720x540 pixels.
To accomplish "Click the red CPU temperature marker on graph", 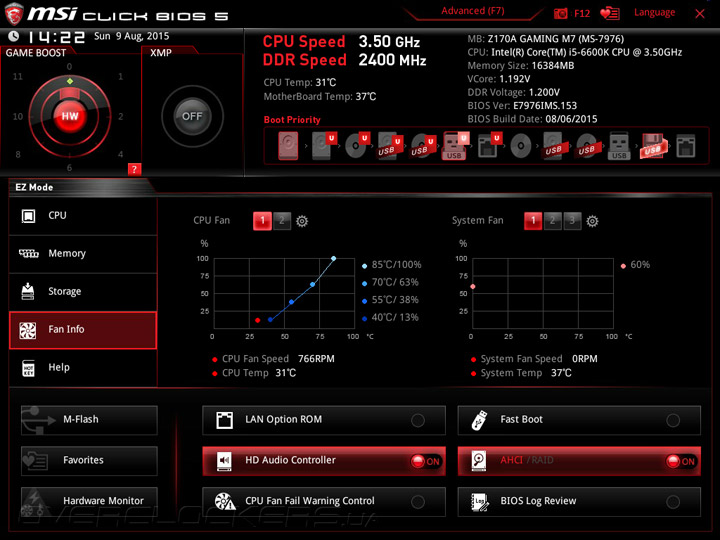I will click(258, 320).
